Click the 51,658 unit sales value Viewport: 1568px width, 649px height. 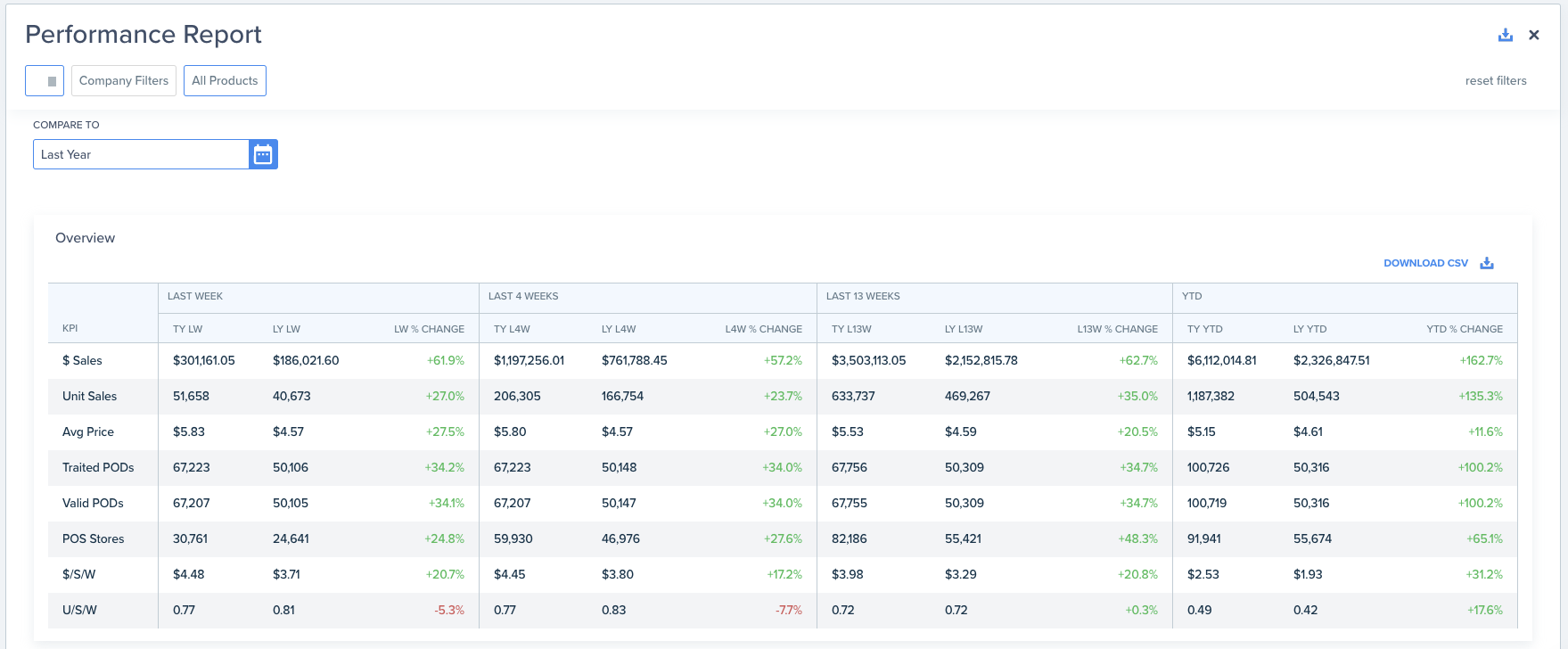point(192,396)
